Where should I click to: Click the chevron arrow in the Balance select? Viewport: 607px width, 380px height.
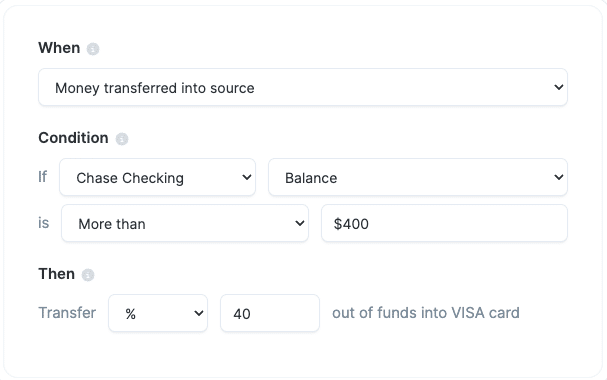pyautogui.click(x=558, y=177)
